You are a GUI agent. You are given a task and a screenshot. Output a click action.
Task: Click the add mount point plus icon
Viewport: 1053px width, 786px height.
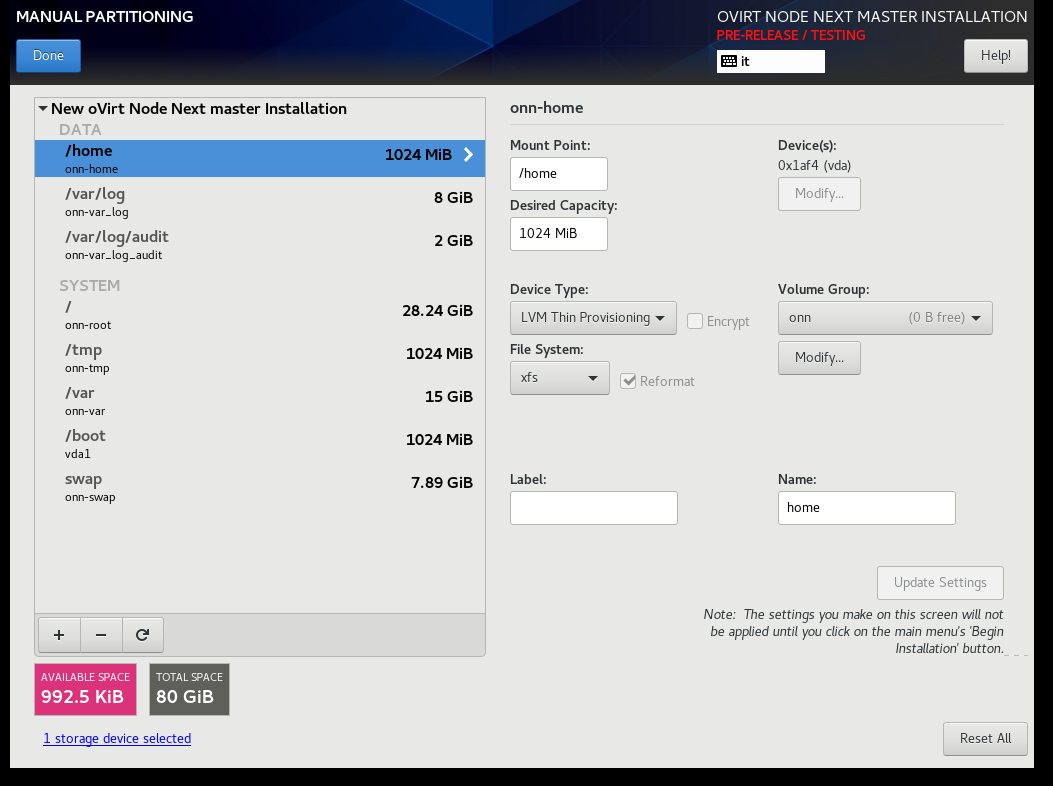(x=59, y=634)
